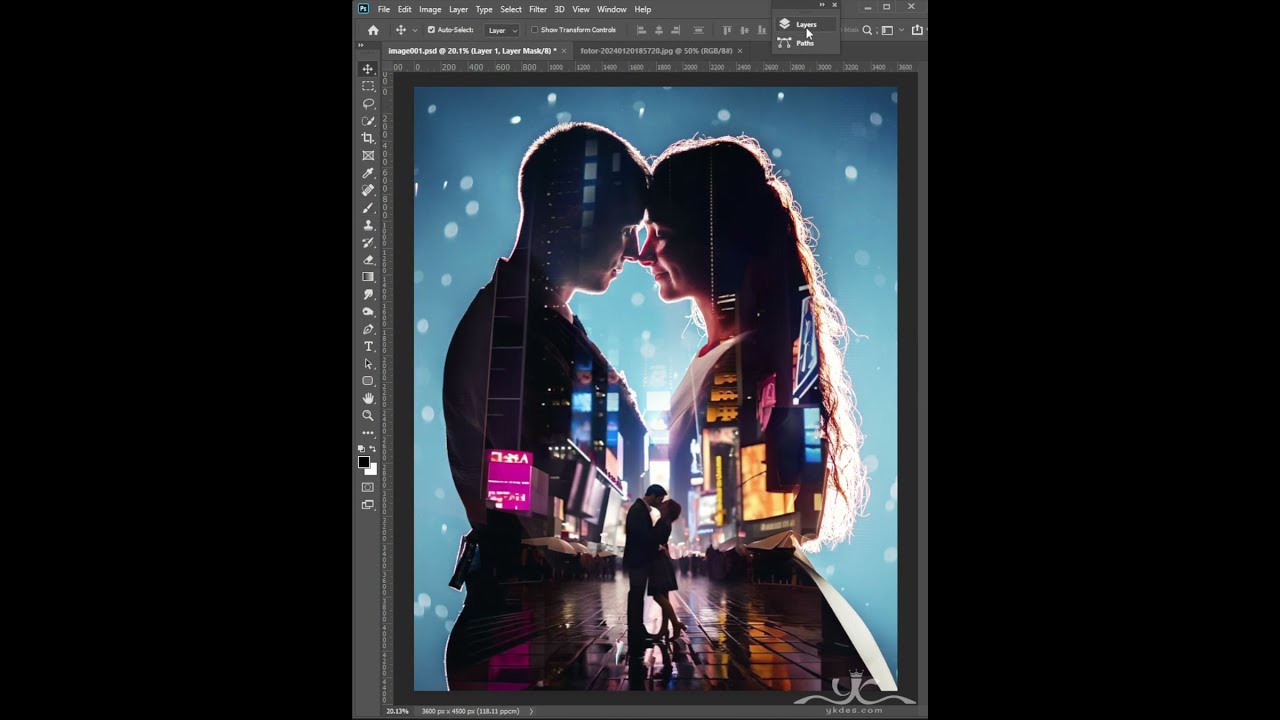
Task: Select the Gradient tool
Action: (x=368, y=277)
